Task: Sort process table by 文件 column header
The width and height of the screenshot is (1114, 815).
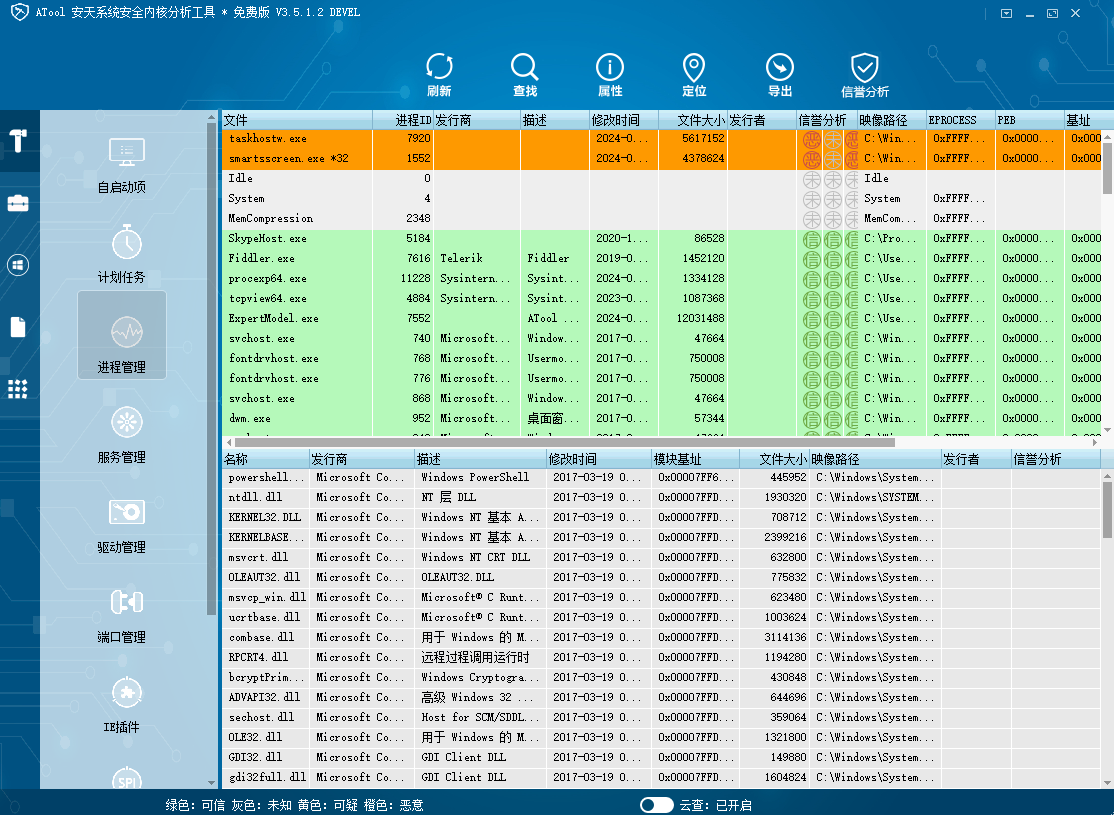Action: 297,120
